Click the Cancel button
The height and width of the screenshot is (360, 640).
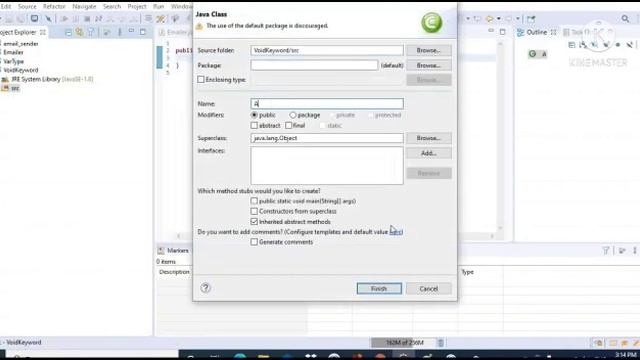(x=429, y=289)
